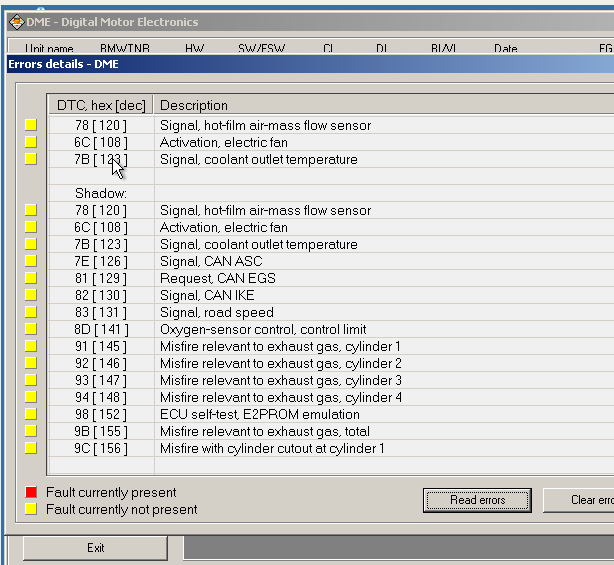
Task: Click yellow status square beside 93 [147]
Action: [31, 380]
